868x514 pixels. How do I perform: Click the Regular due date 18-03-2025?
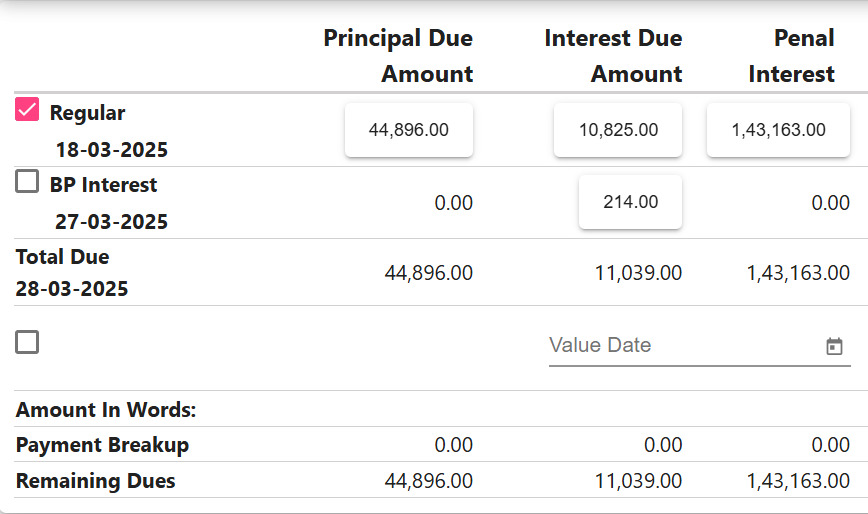tap(111, 150)
